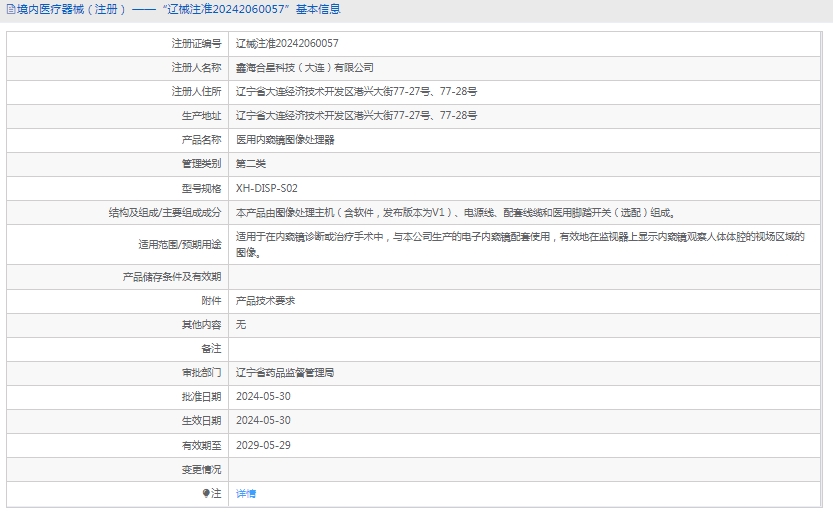Click the approval authority 辽宁省药品监督管理局

pyautogui.click(x=284, y=373)
